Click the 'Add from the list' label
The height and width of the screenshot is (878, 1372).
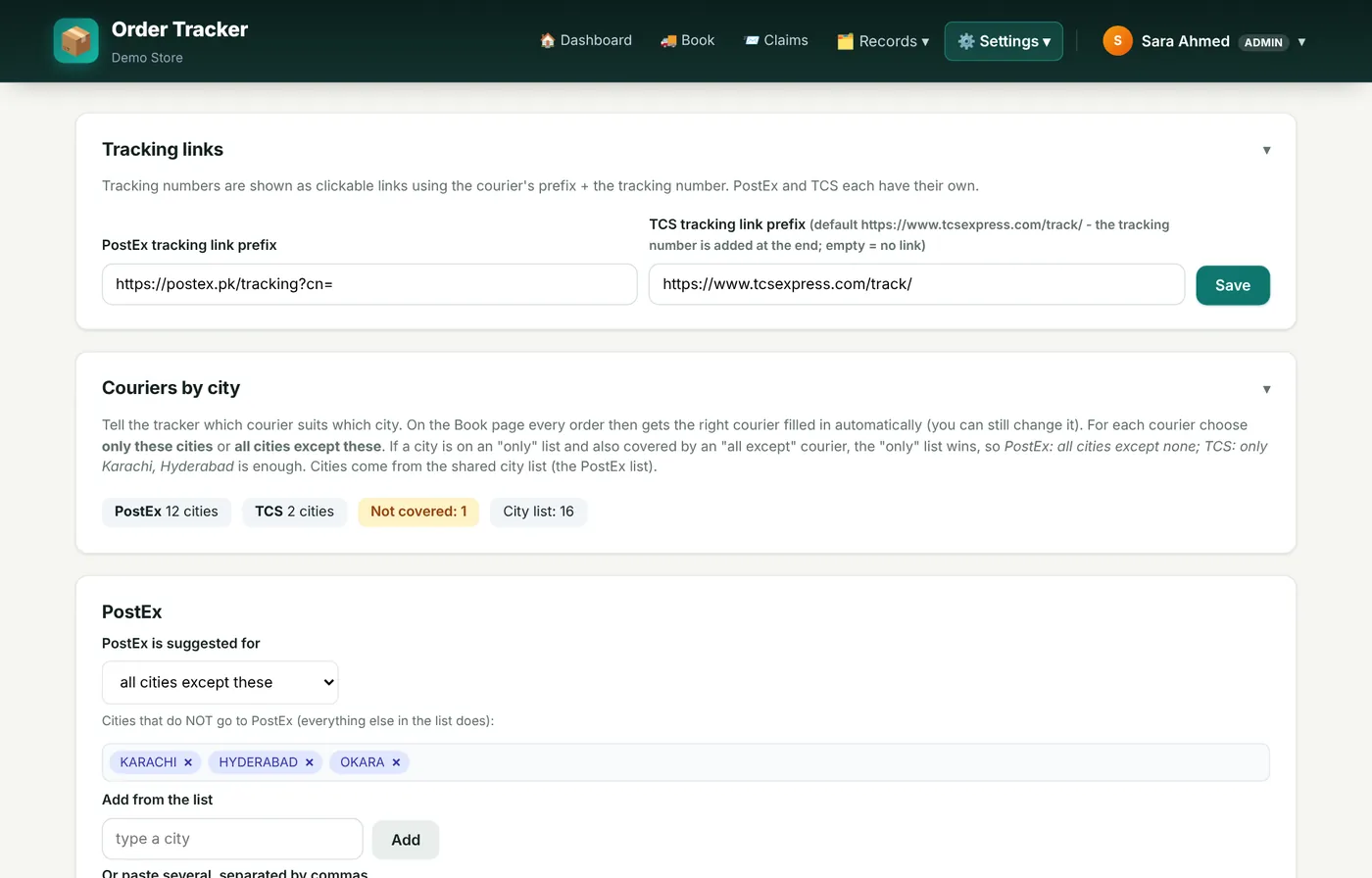tap(157, 800)
